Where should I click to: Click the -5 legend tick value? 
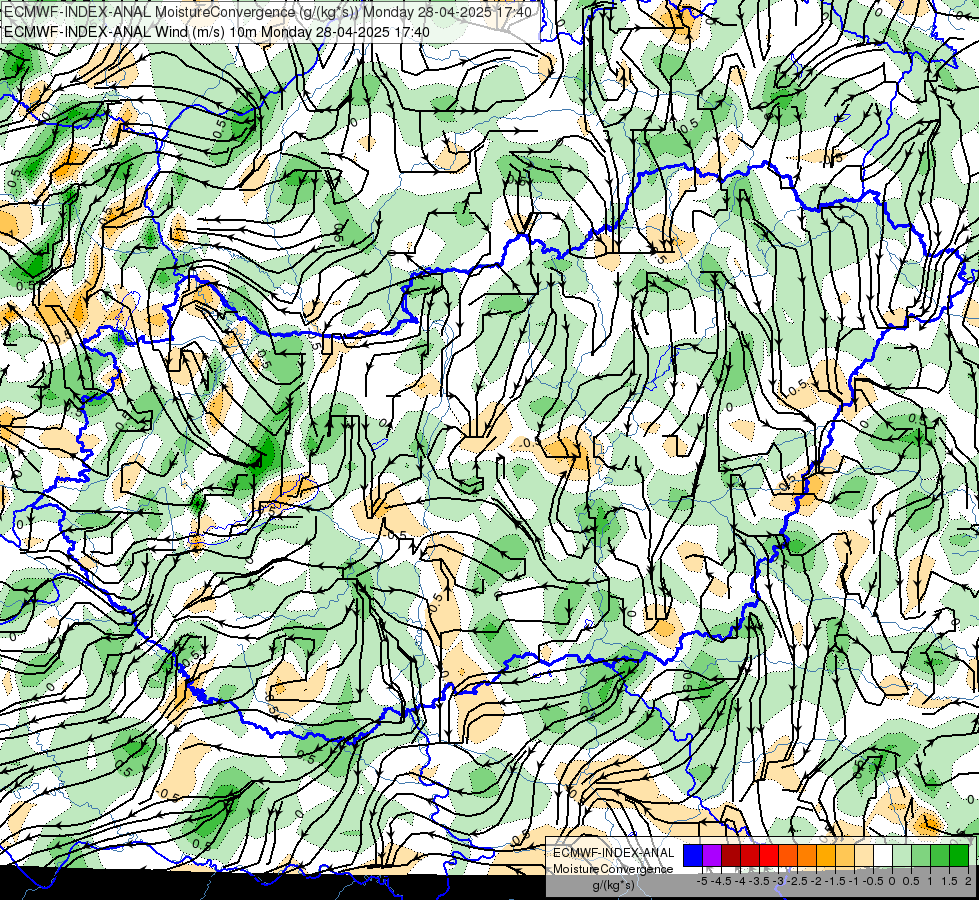tap(702, 881)
